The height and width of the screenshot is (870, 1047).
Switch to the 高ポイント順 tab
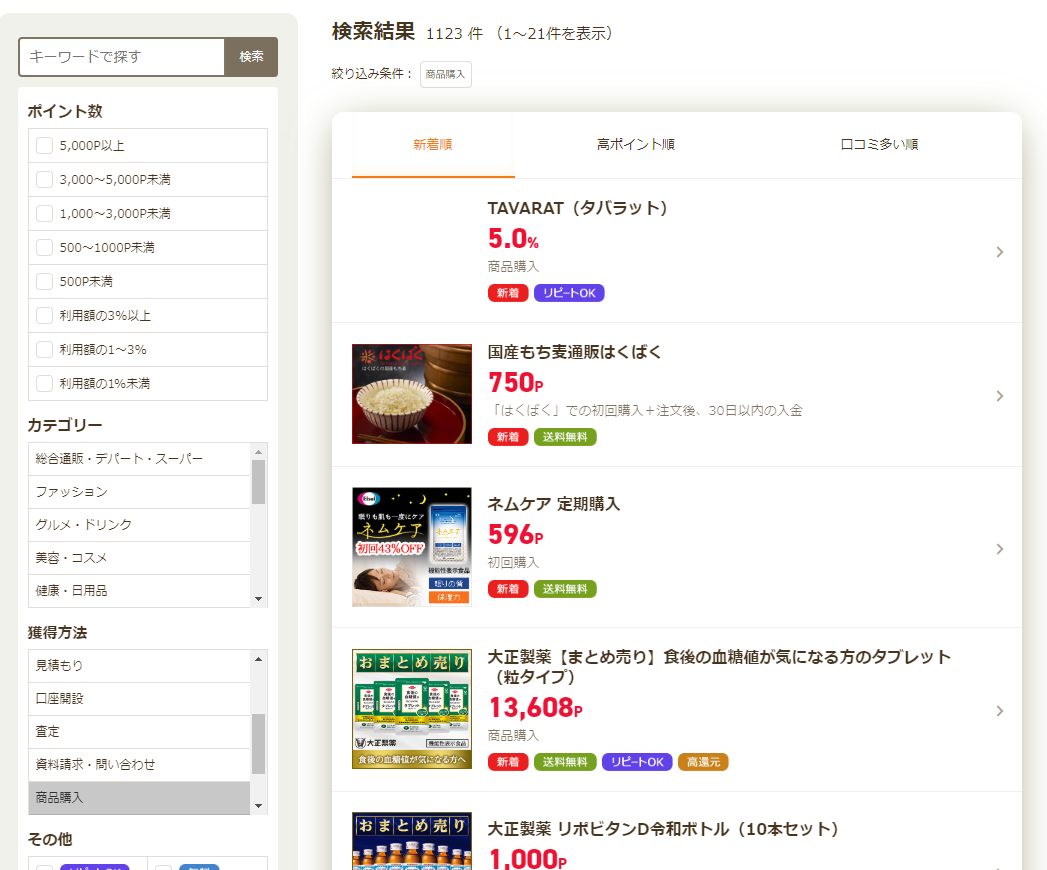click(635, 145)
